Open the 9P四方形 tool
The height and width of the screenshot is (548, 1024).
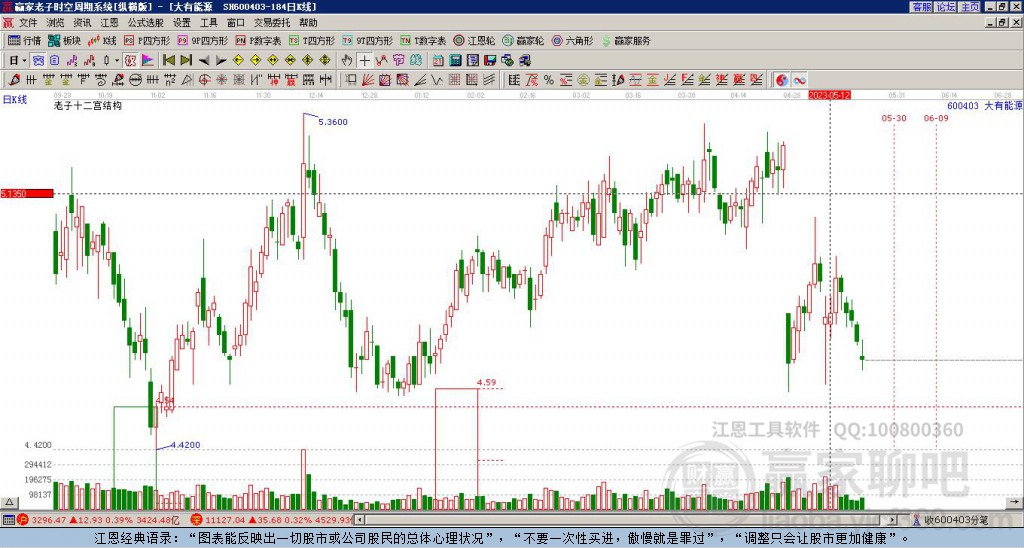(x=202, y=40)
